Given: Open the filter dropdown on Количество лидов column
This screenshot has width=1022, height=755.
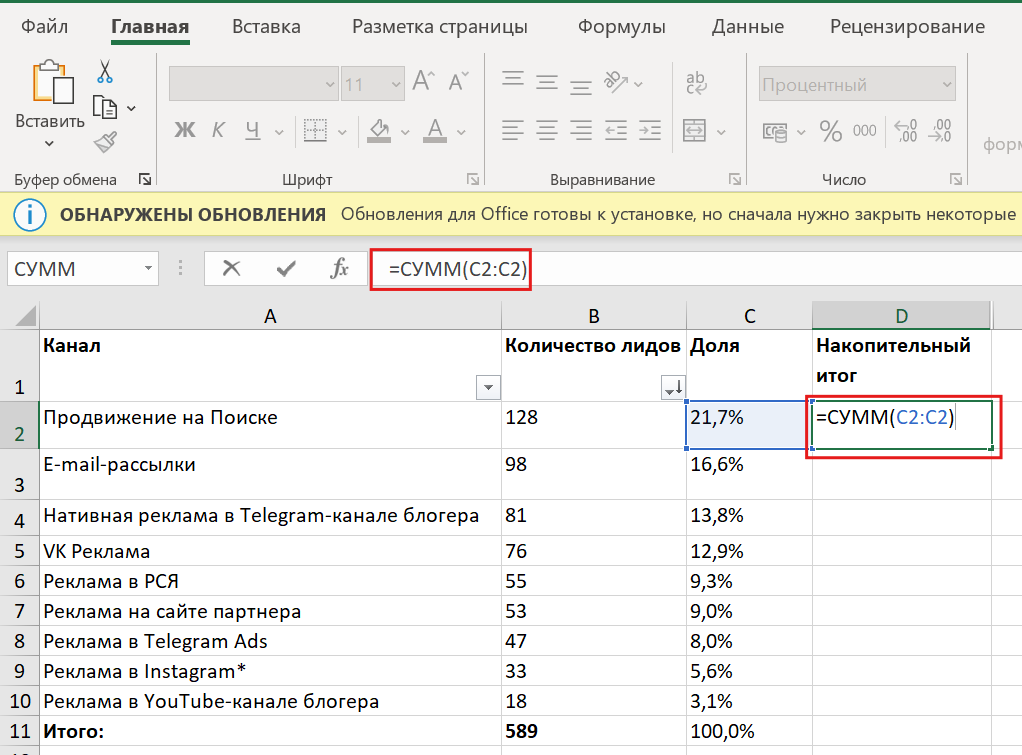Looking at the screenshot, I should click(671, 388).
